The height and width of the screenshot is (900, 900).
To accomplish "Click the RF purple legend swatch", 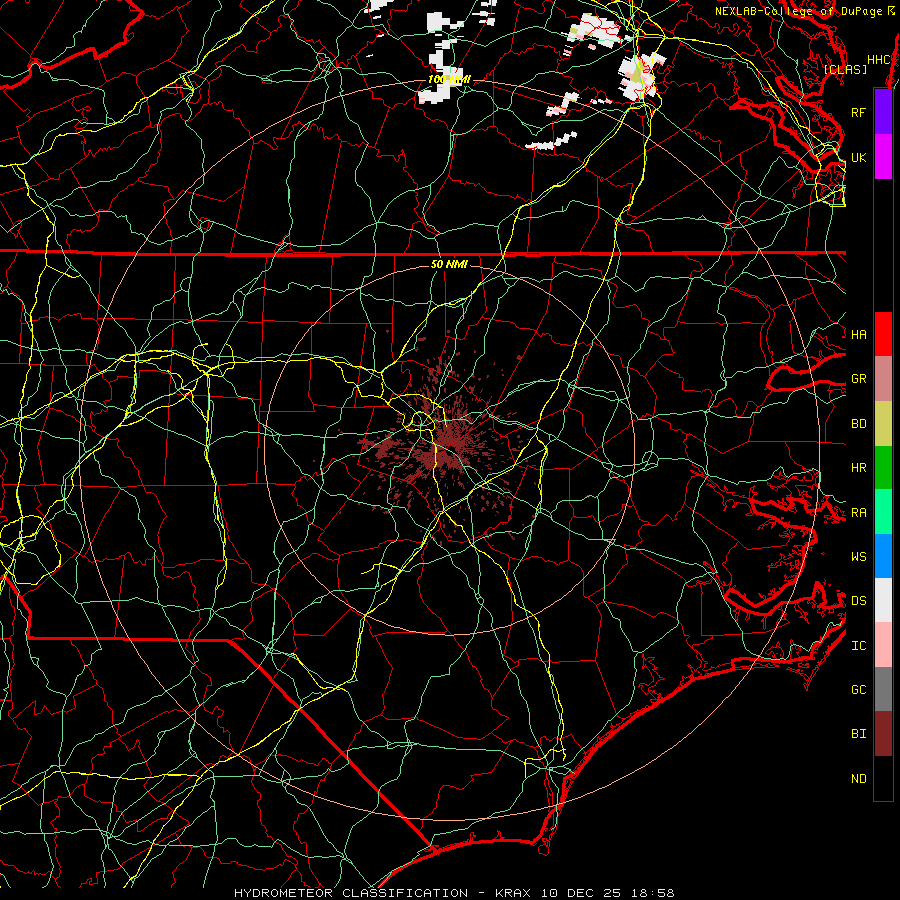I will click(x=883, y=112).
